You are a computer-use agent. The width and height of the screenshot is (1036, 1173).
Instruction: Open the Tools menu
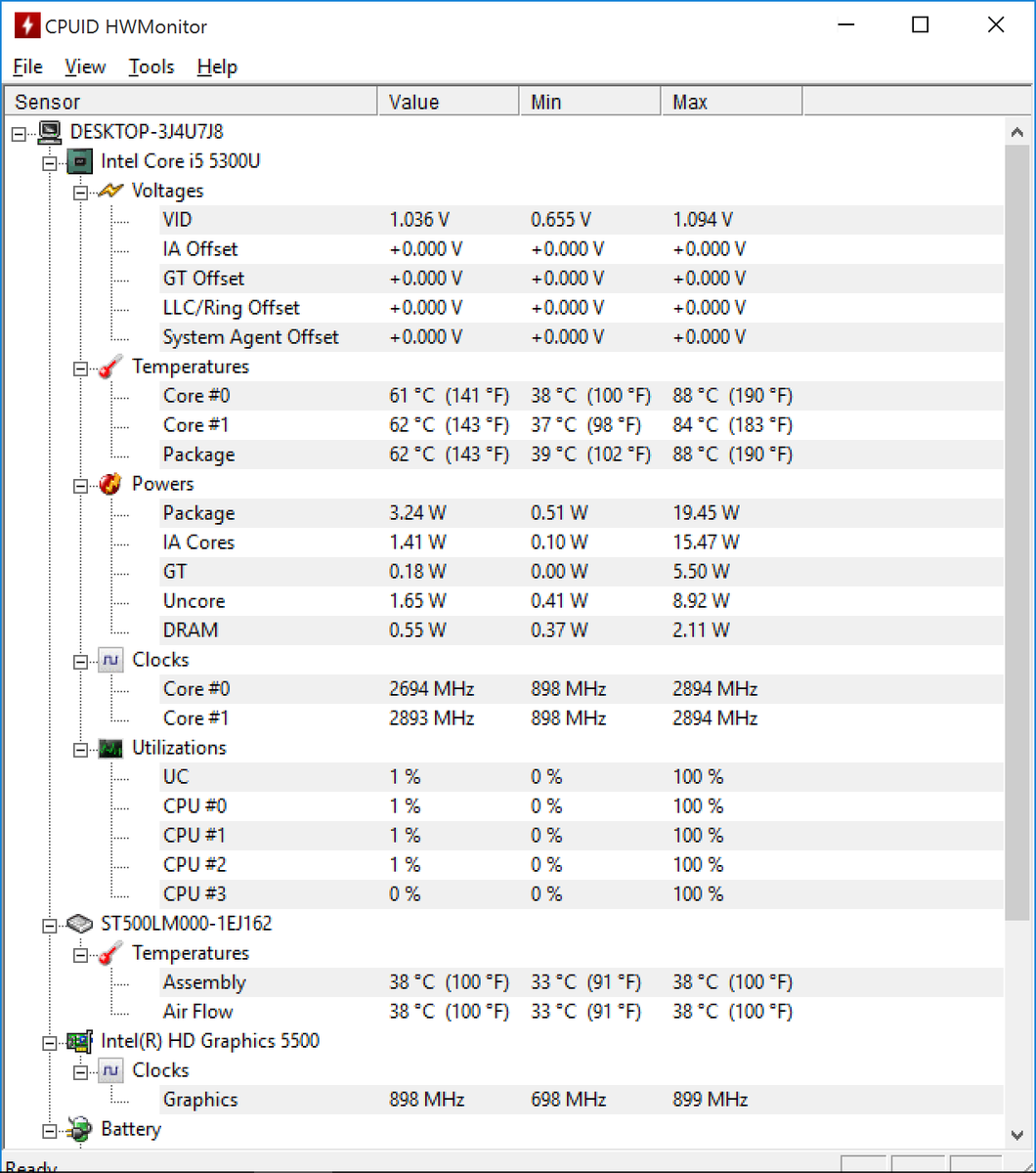[151, 66]
